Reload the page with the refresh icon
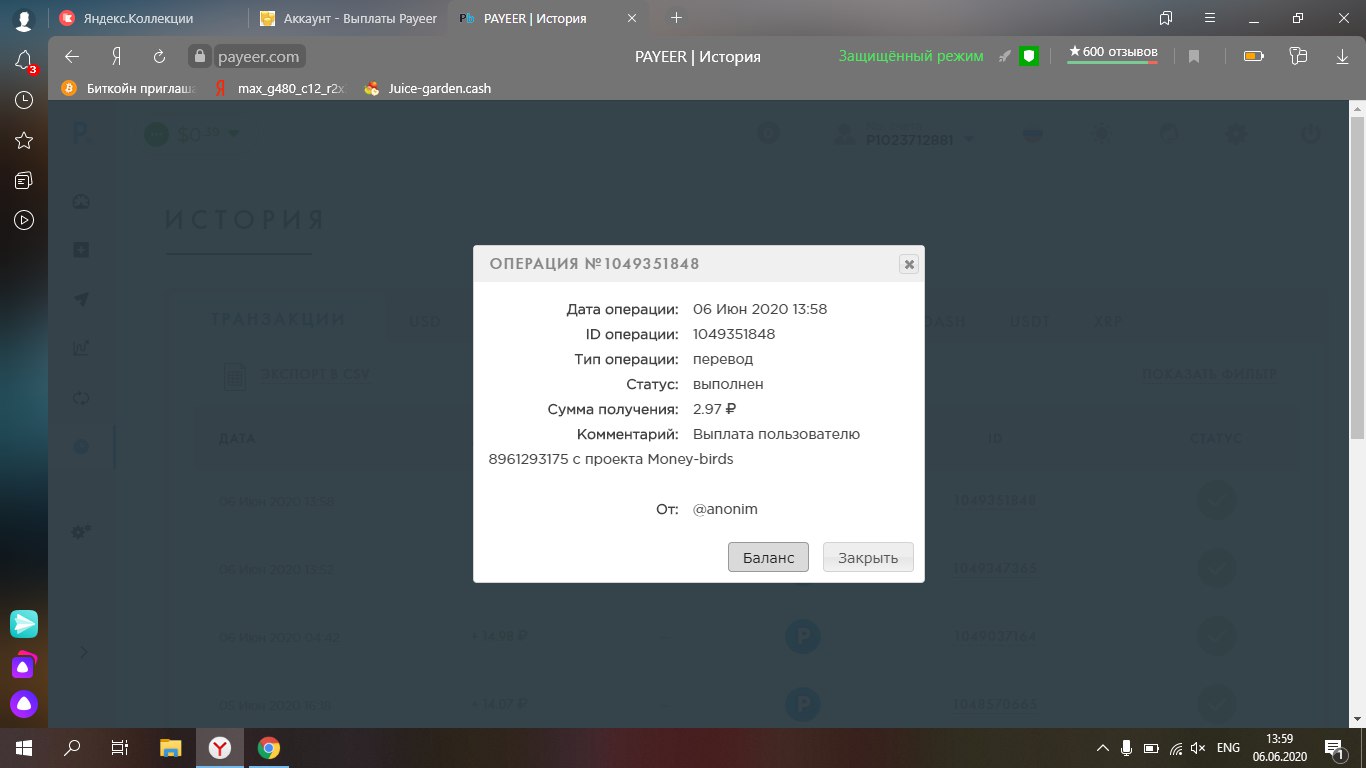The image size is (1366, 768). pos(159,56)
